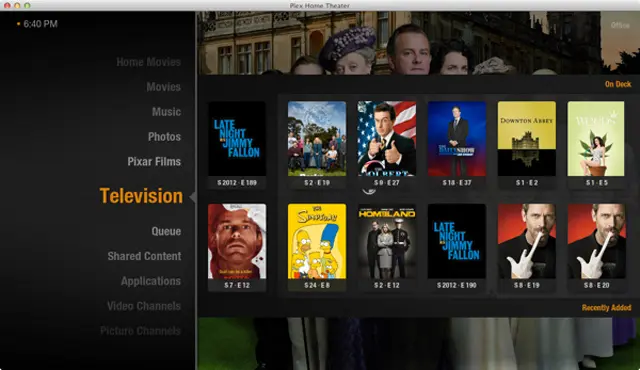Select the Movies library
This screenshot has width=640, height=370.
163,87
